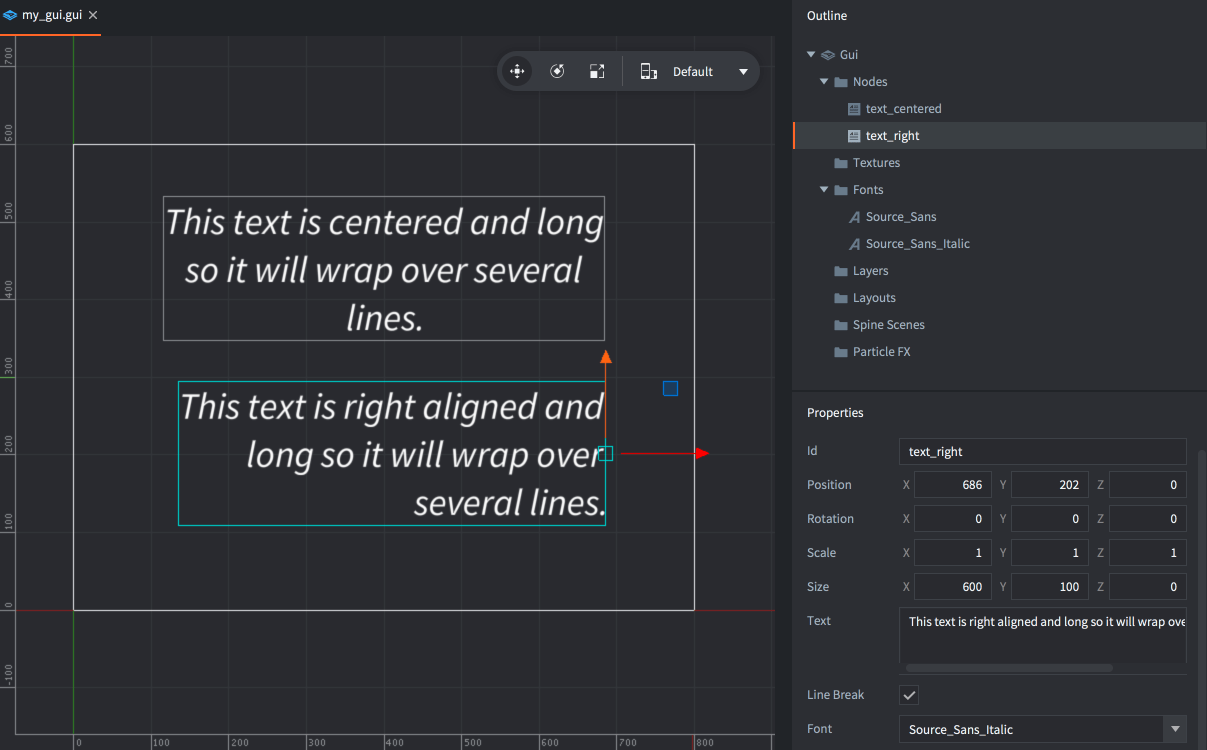Collapse the Nodes tree group
The width and height of the screenshot is (1207, 750).
click(x=825, y=82)
